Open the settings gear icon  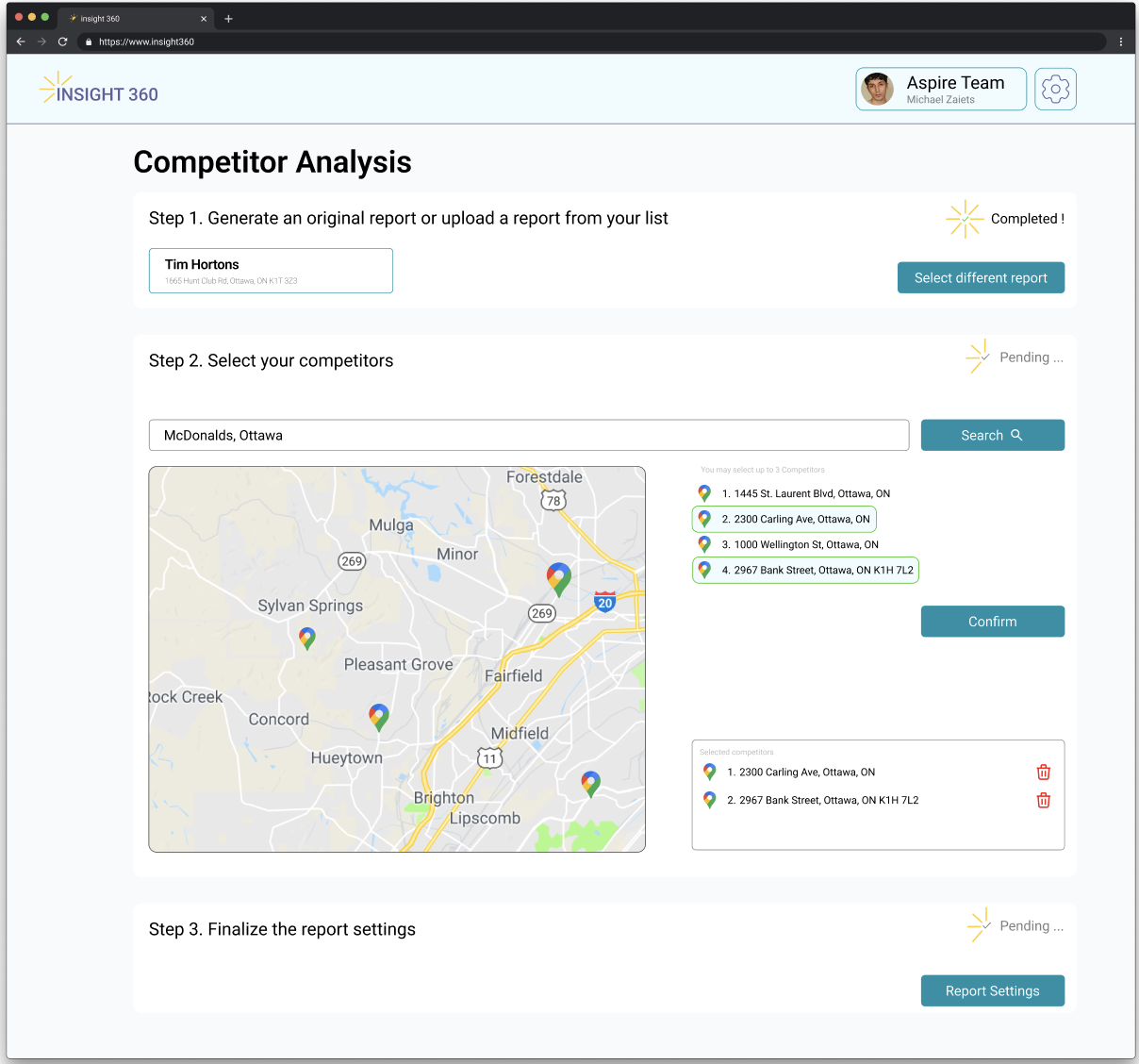tap(1055, 90)
